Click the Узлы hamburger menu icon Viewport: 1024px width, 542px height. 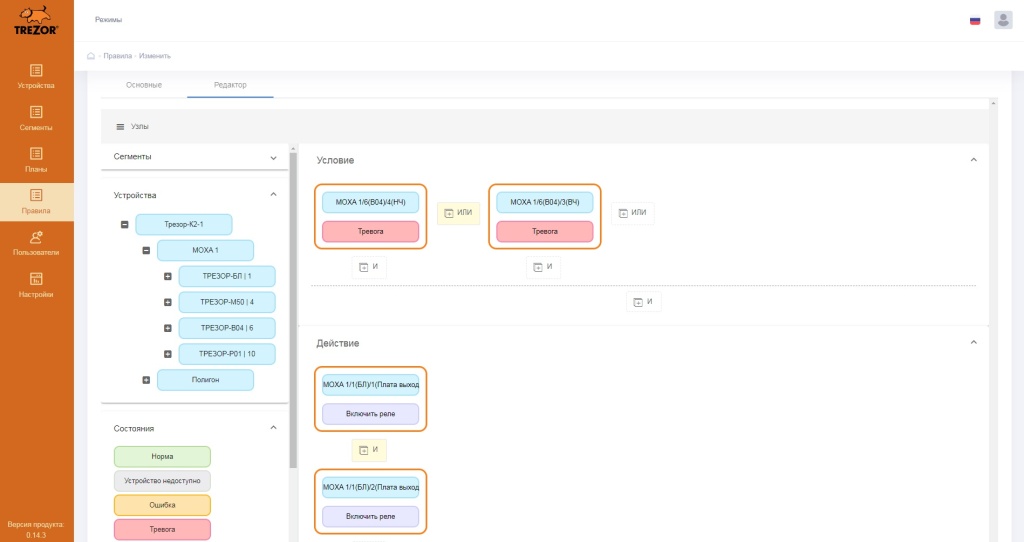[120, 127]
